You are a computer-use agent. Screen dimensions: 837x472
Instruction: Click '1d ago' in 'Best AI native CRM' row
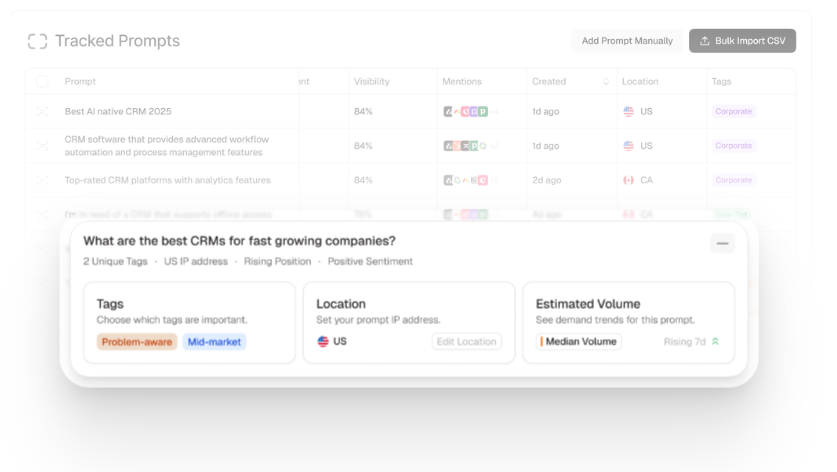545,111
